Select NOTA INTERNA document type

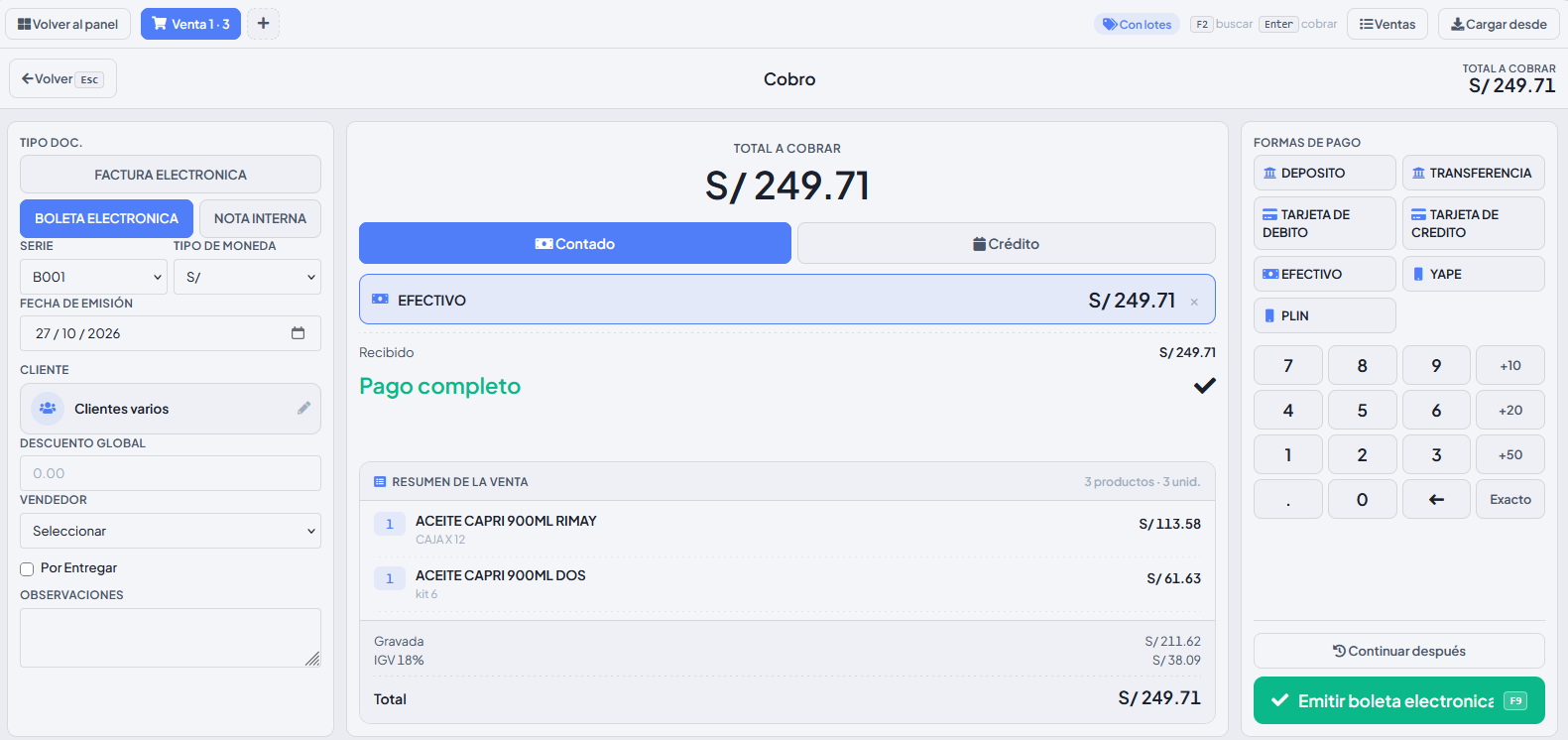tap(260, 218)
